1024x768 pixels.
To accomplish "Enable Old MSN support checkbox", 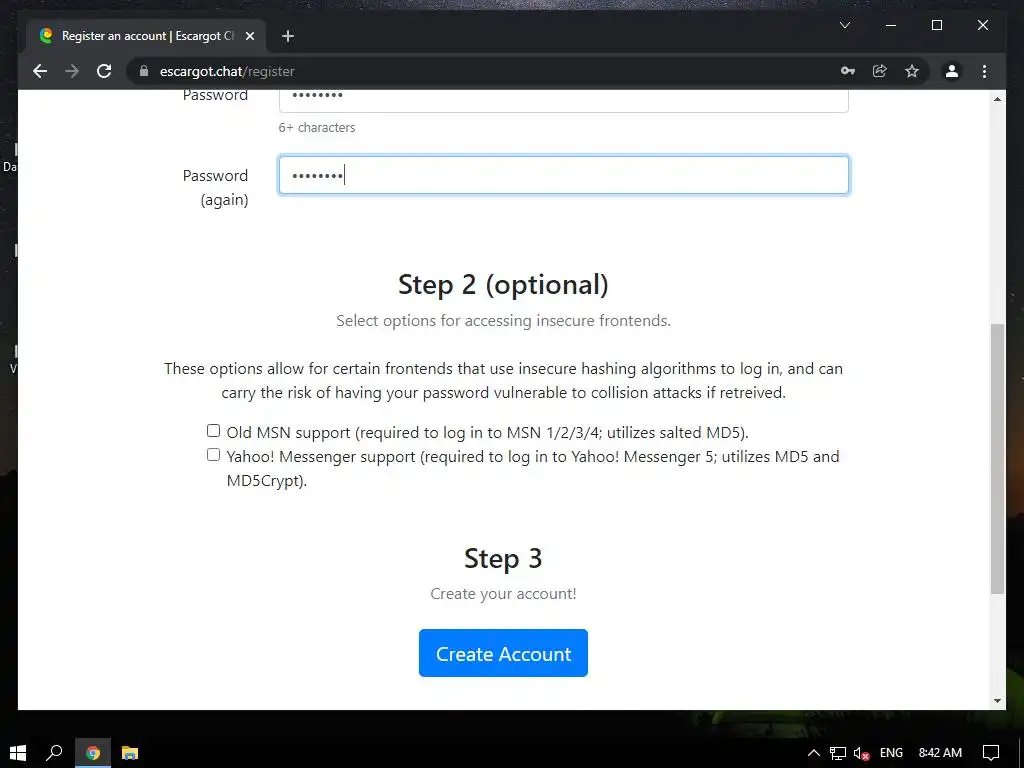I will [214, 431].
